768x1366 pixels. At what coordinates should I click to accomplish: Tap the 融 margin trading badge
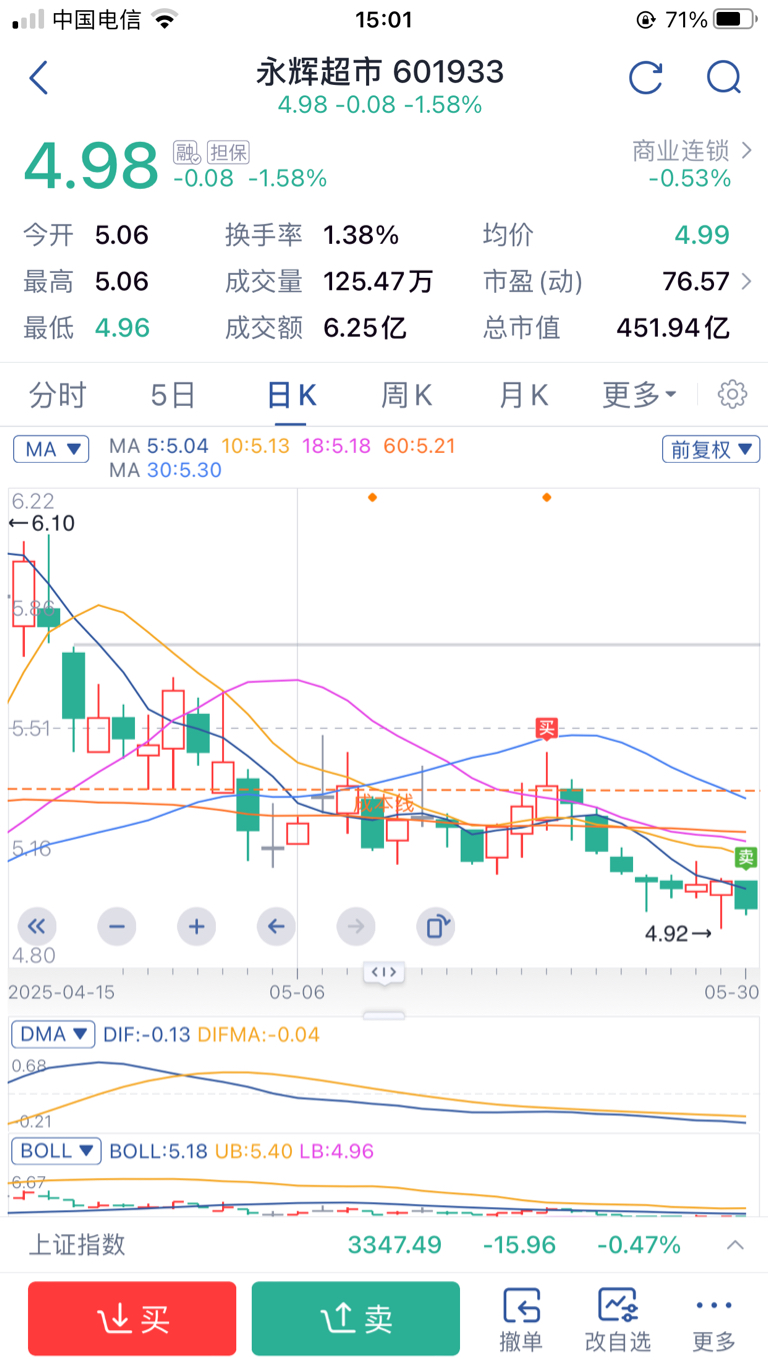click(x=186, y=152)
